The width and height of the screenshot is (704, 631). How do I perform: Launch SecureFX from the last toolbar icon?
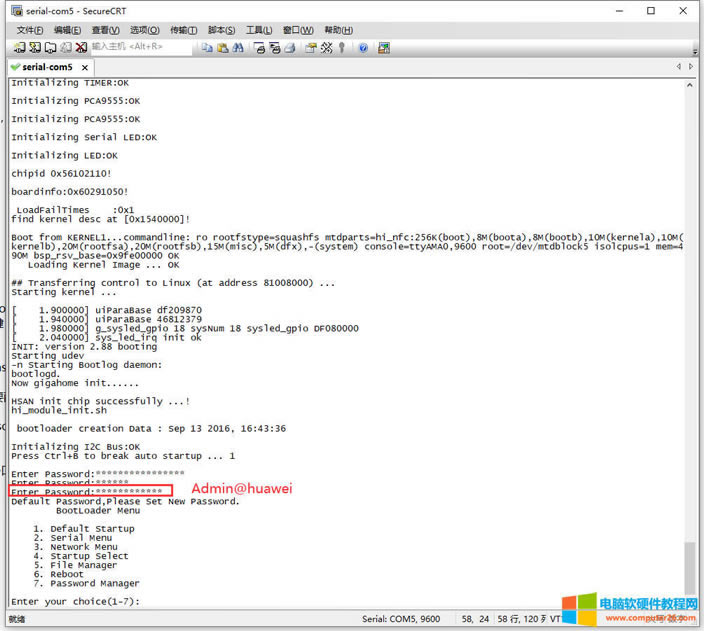tap(384, 47)
